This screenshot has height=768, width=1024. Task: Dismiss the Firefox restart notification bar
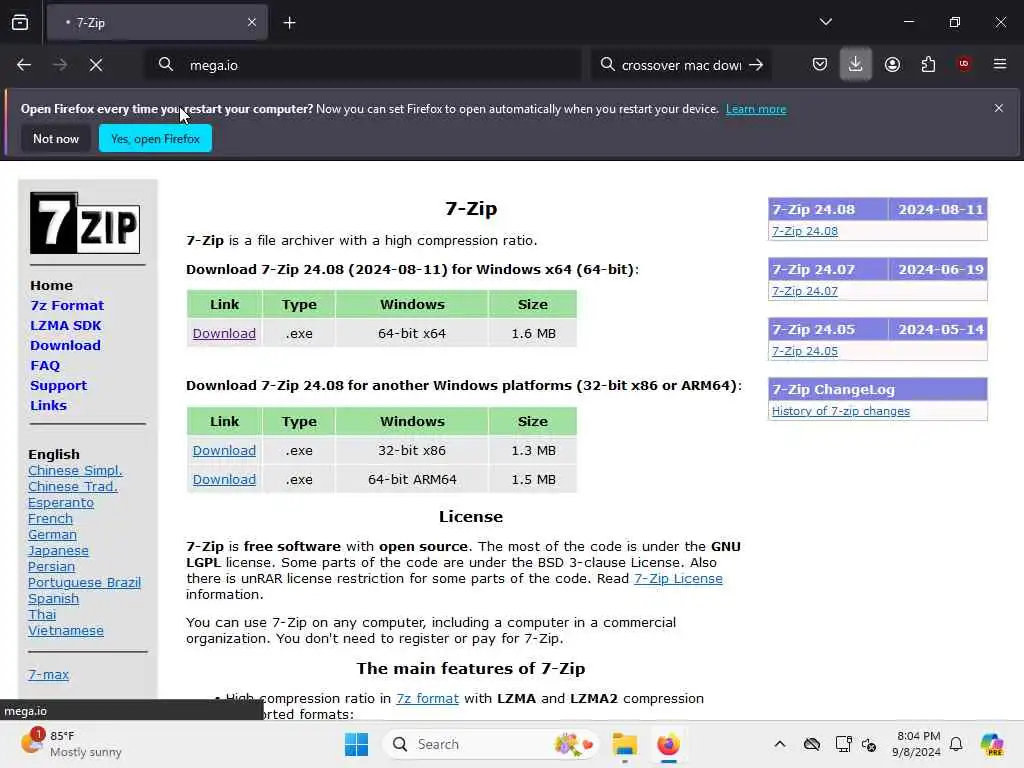point(999,108)
